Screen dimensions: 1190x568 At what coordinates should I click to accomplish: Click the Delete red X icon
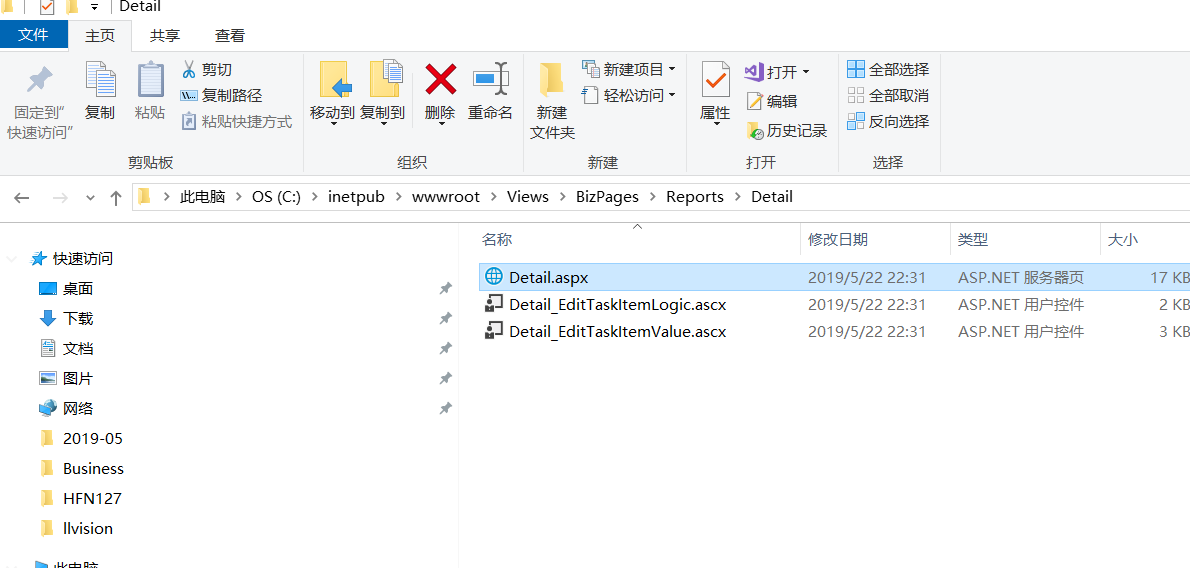pos(440,79)
